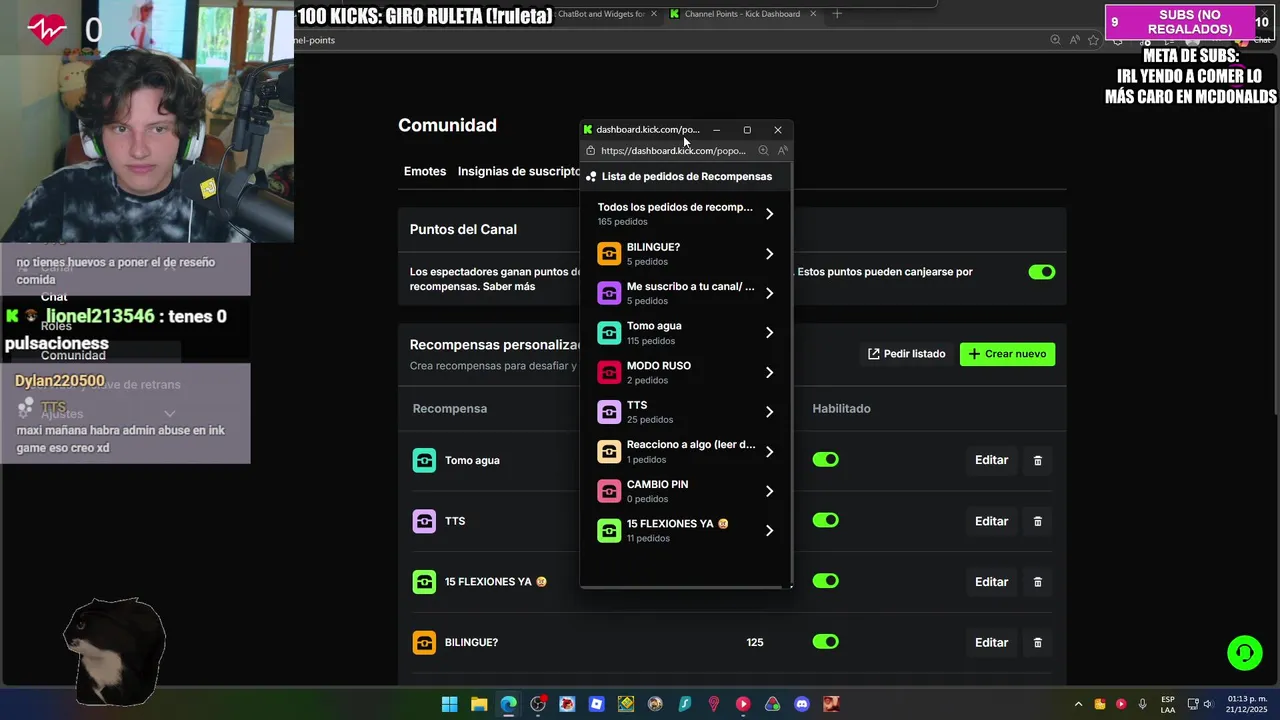Click read aloud icon in popup address bar

[782, 151]
